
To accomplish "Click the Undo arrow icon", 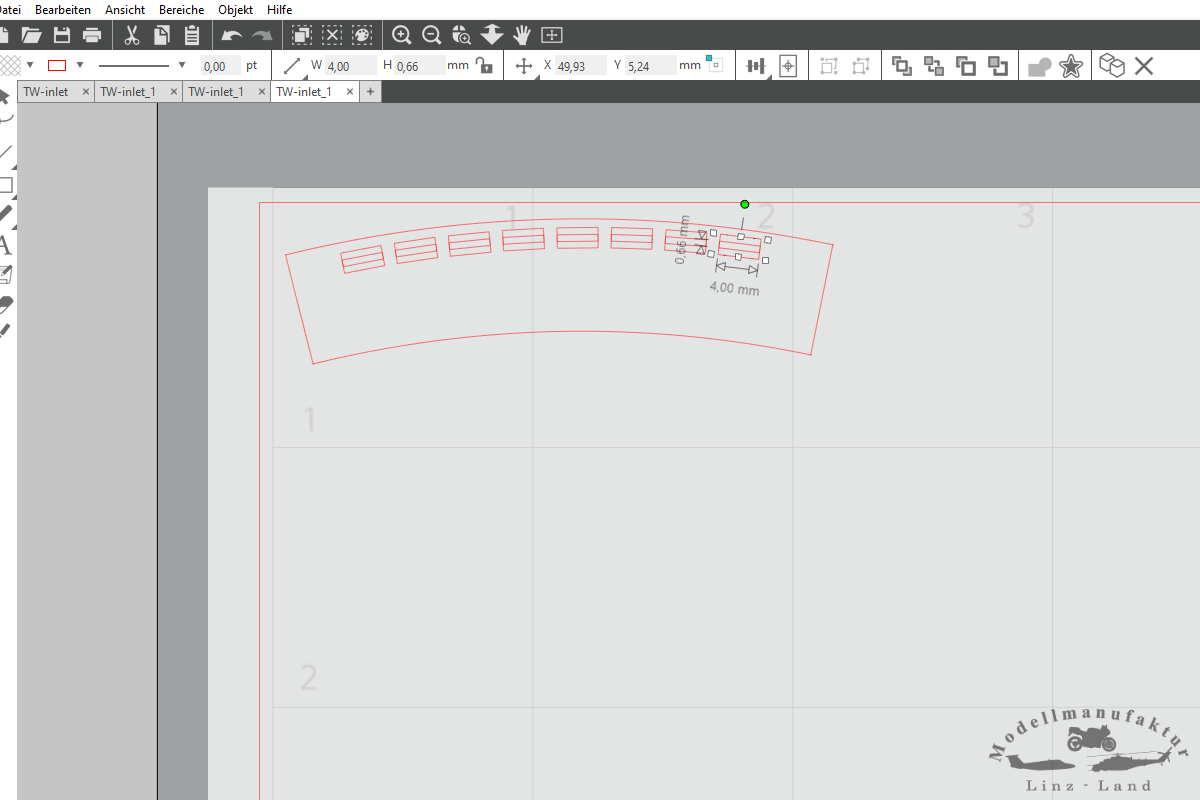I will click(x=231, y=35).
